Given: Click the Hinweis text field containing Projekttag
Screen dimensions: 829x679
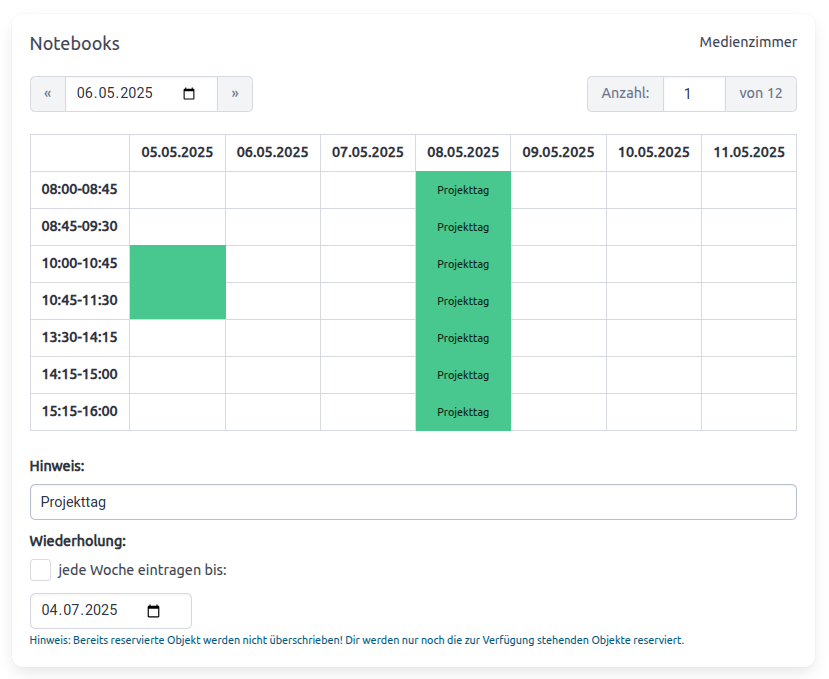Looking at the screenshot, I should 413,502.
